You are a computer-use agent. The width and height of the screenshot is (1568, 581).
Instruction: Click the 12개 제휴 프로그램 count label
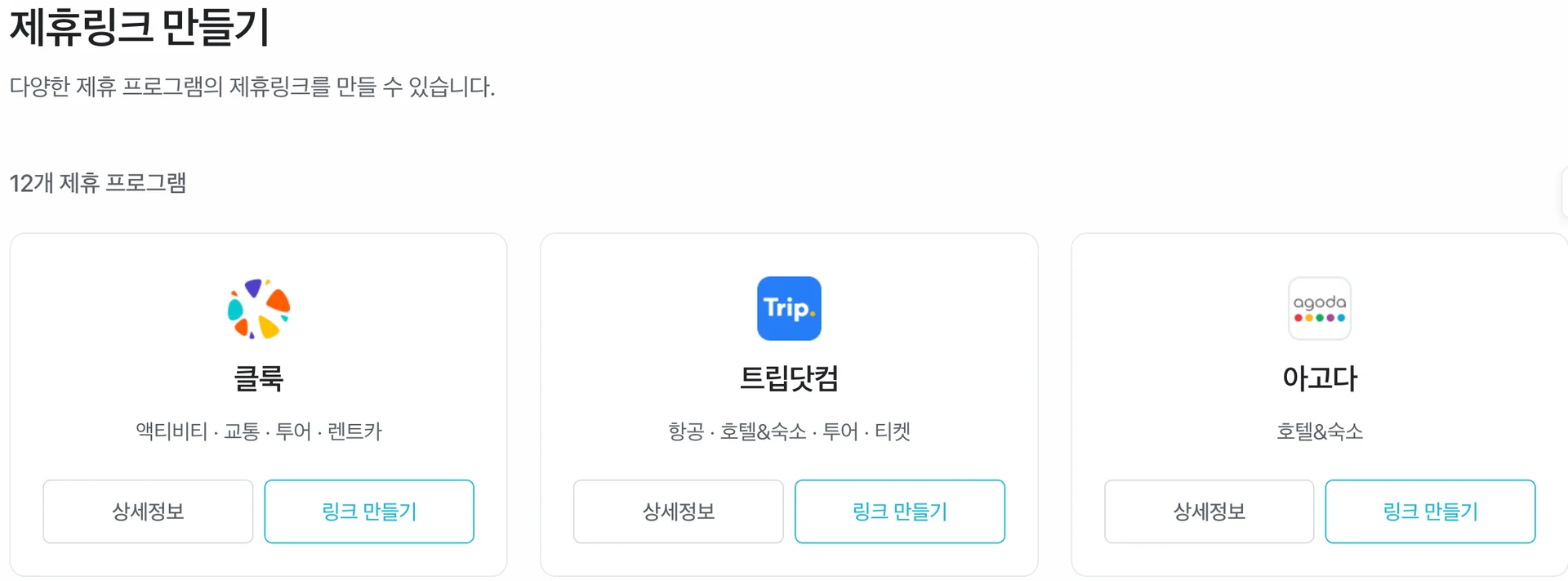point(96,184)
